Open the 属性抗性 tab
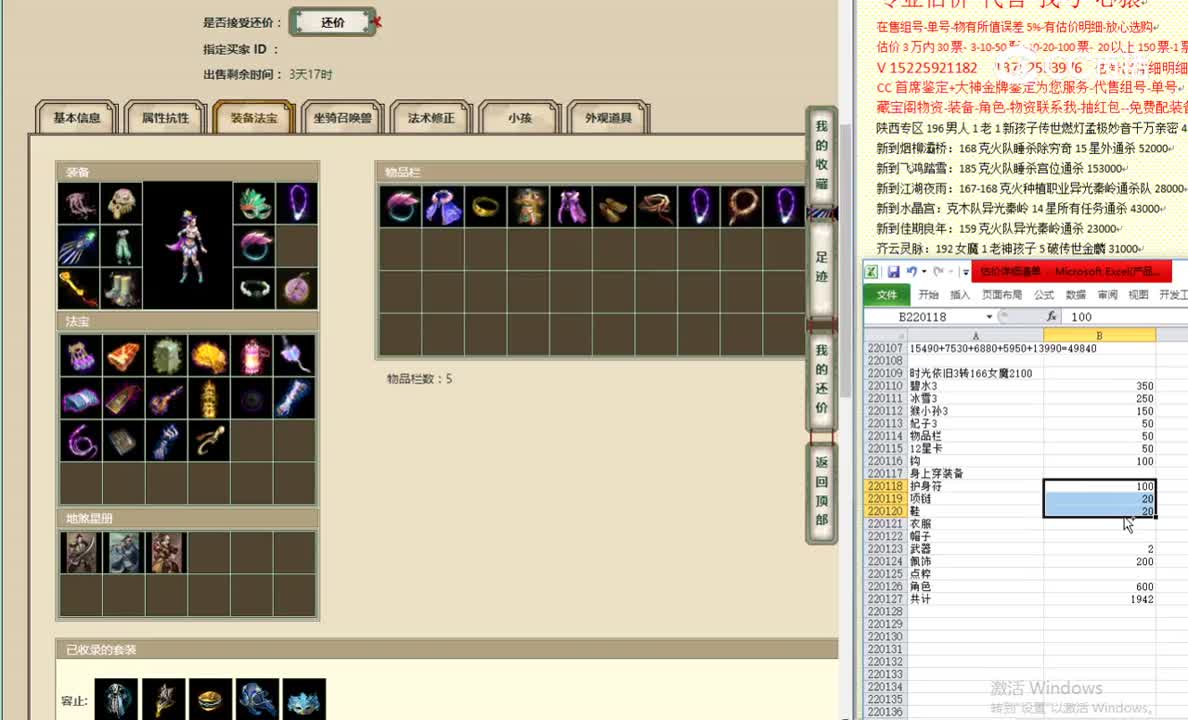The width and height of the screenshot is (1188, 720). [x=165, y=117]
